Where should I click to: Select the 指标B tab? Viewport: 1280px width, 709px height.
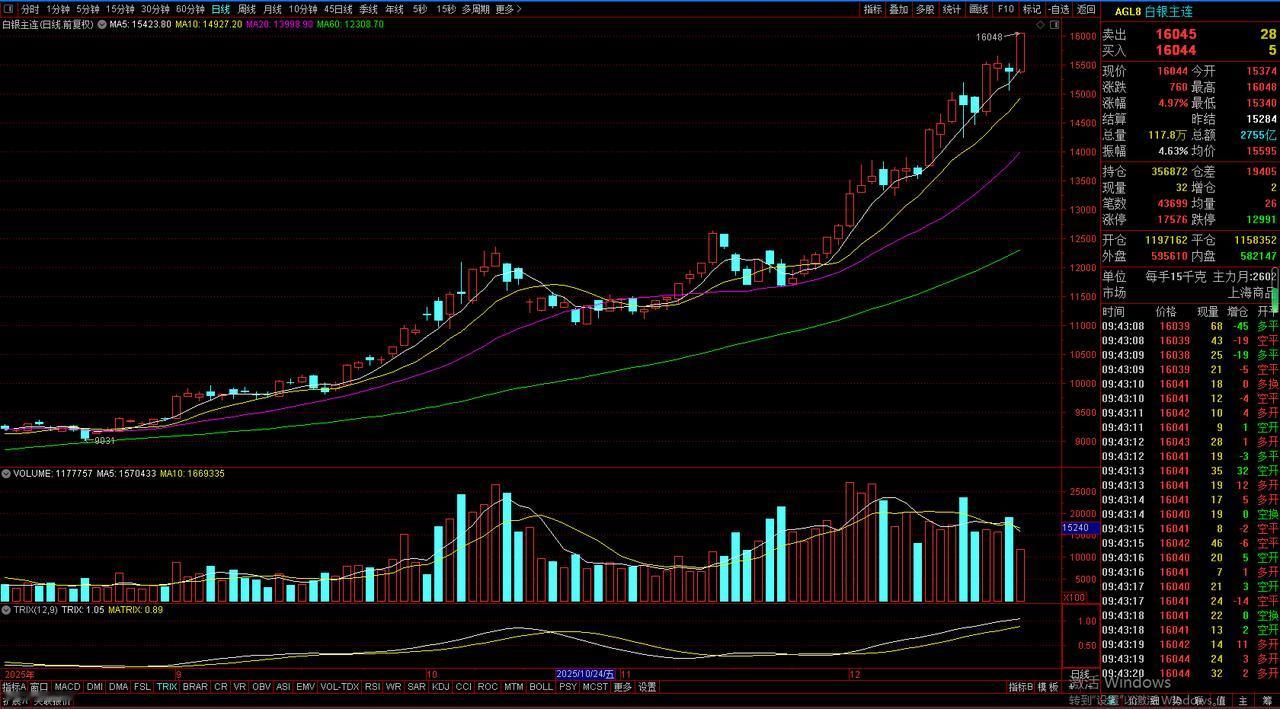click(x=1020, y=687)
